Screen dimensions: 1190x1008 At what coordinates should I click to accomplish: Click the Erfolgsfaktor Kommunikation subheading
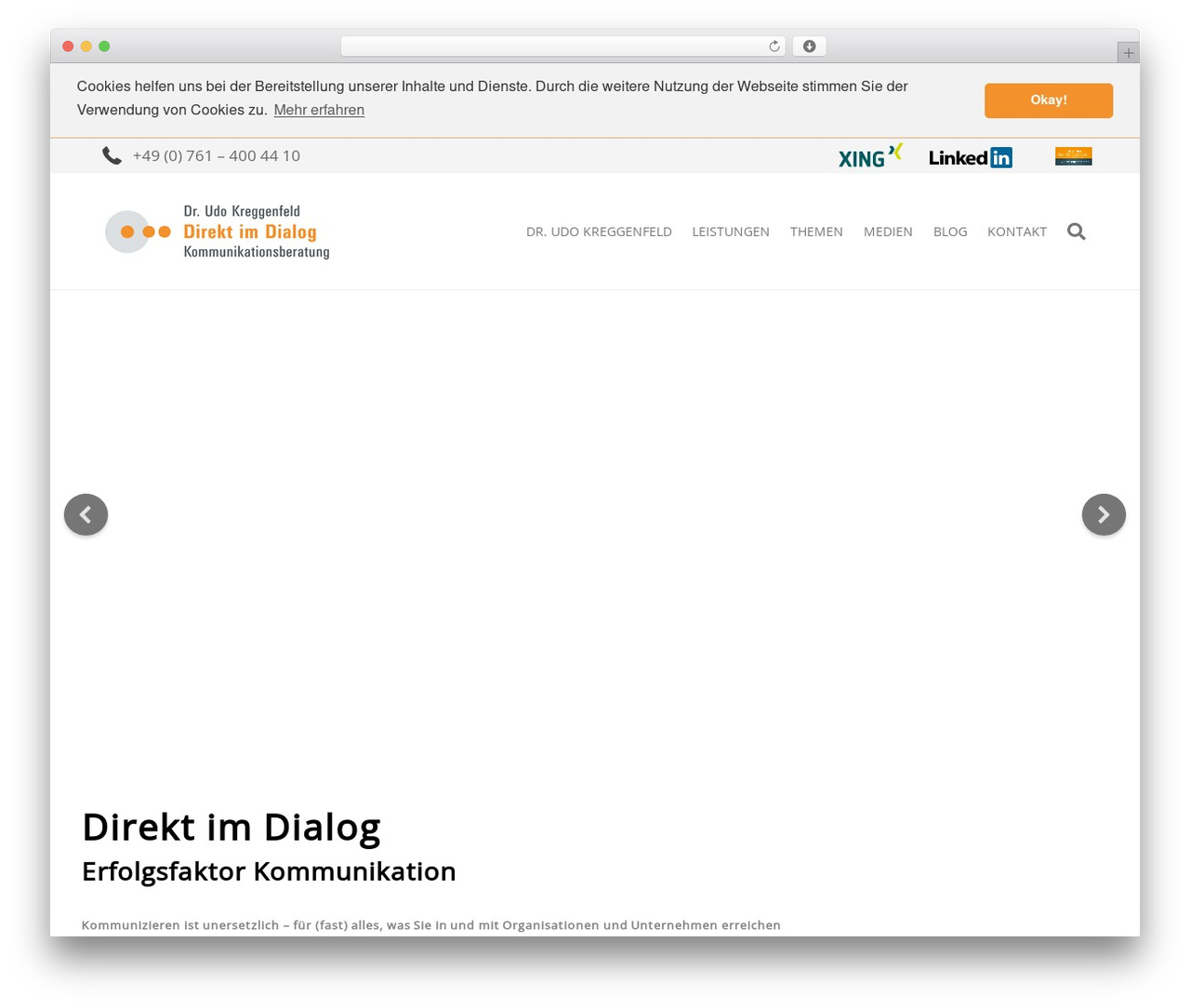[269, 871]
